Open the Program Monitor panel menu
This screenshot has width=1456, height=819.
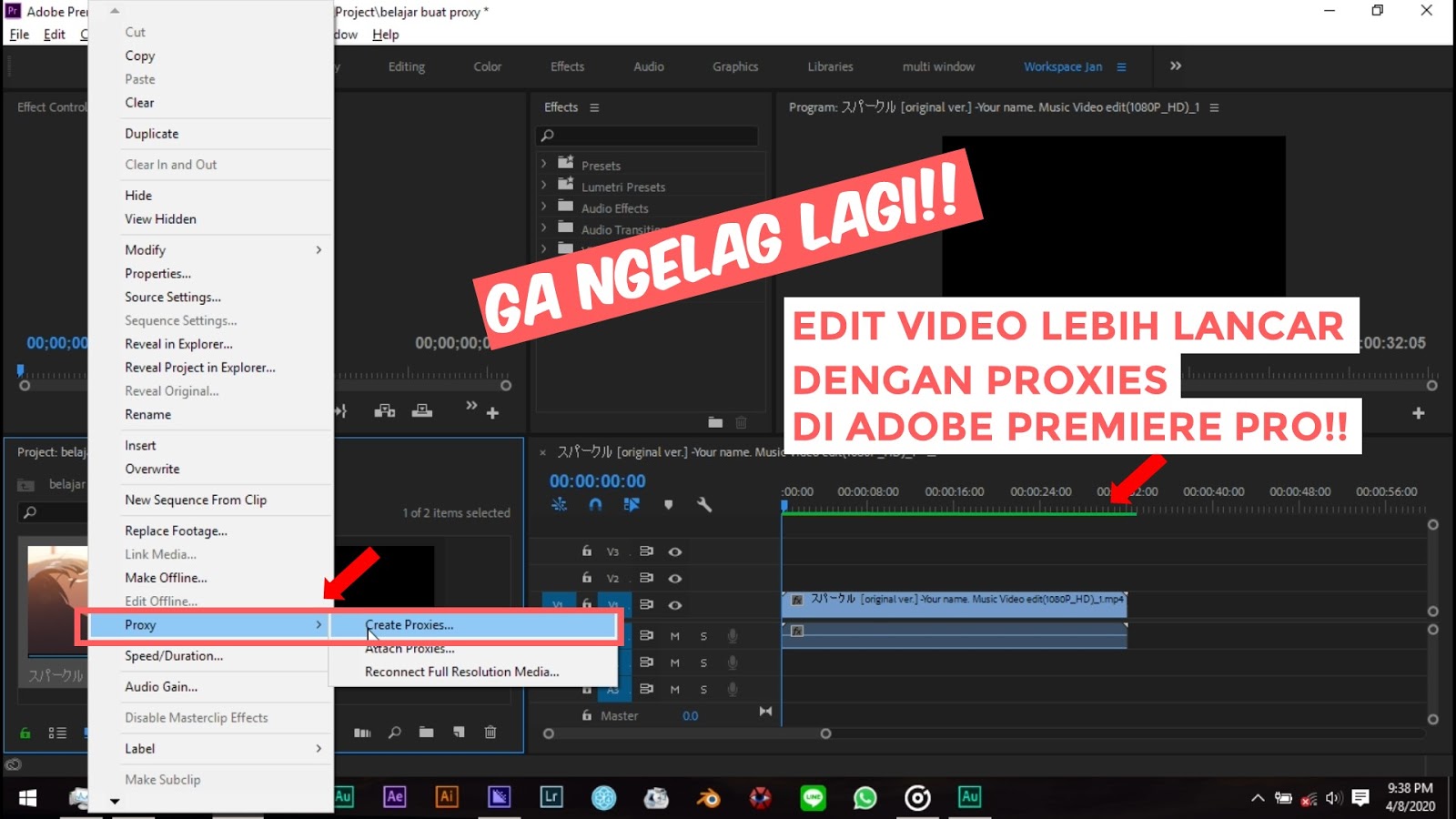click(1214, 107)
